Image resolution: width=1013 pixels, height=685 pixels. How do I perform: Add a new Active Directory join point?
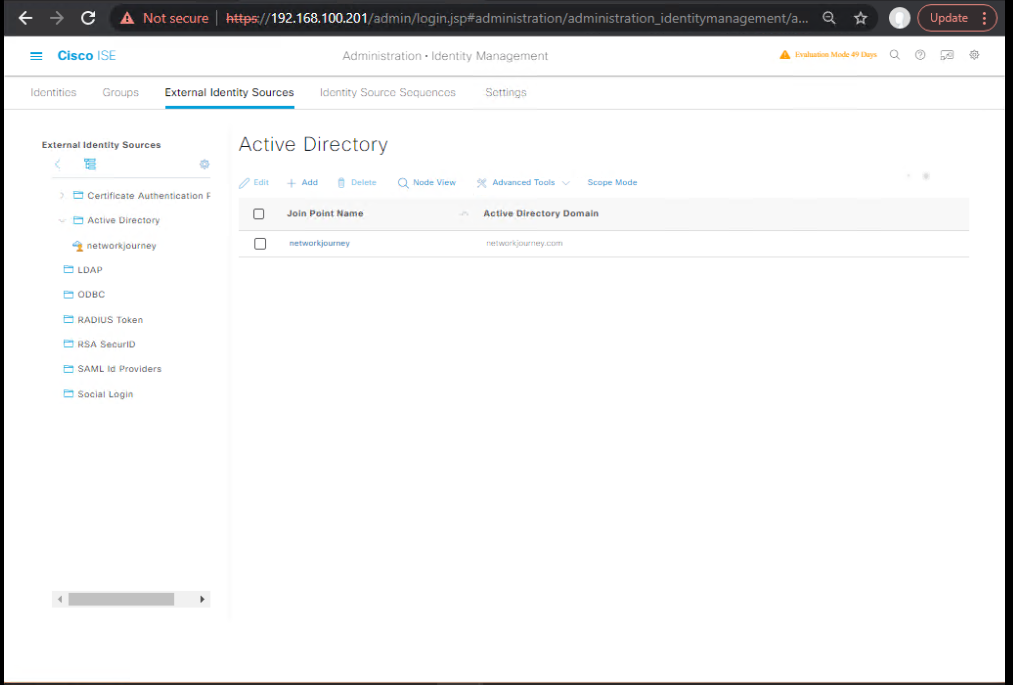pos(302,183)
